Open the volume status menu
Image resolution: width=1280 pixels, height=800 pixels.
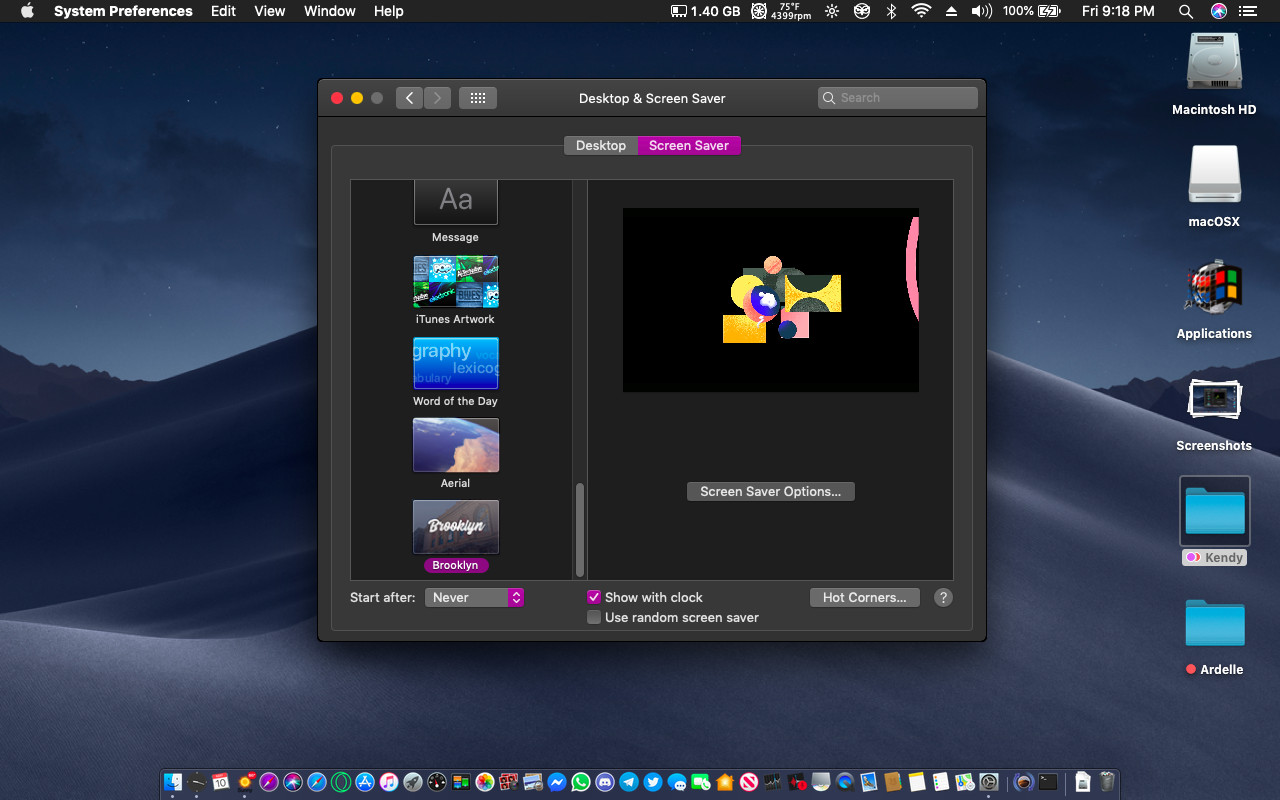(x=981, y=11)
